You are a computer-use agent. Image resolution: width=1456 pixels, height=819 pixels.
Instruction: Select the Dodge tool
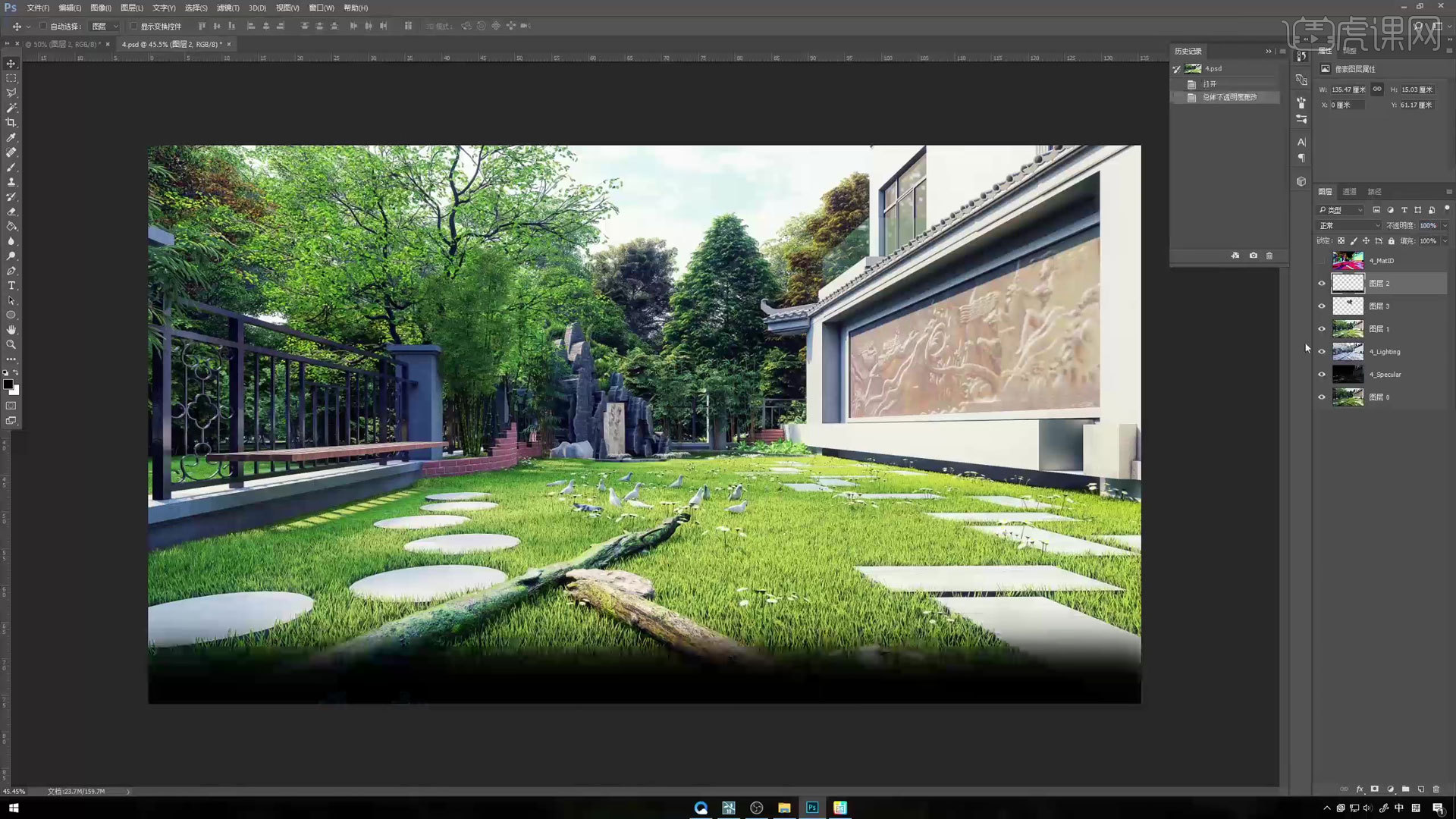11,256
